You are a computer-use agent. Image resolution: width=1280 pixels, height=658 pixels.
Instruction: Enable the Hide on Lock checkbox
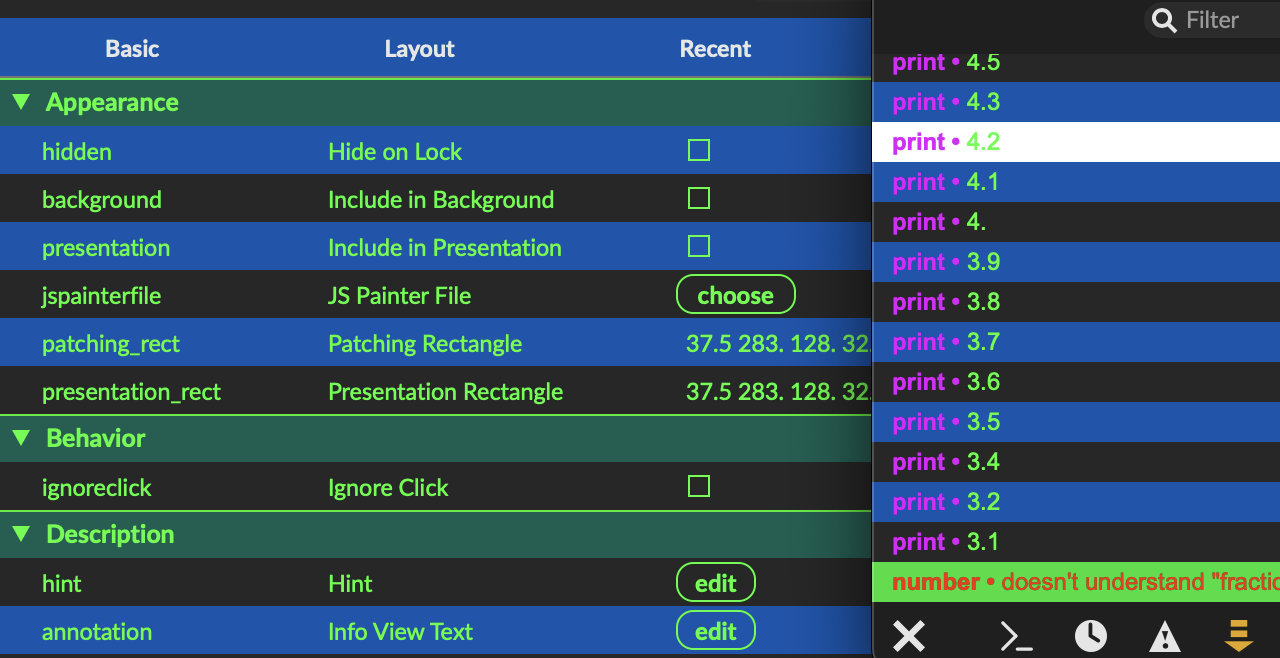pos(699,151)
